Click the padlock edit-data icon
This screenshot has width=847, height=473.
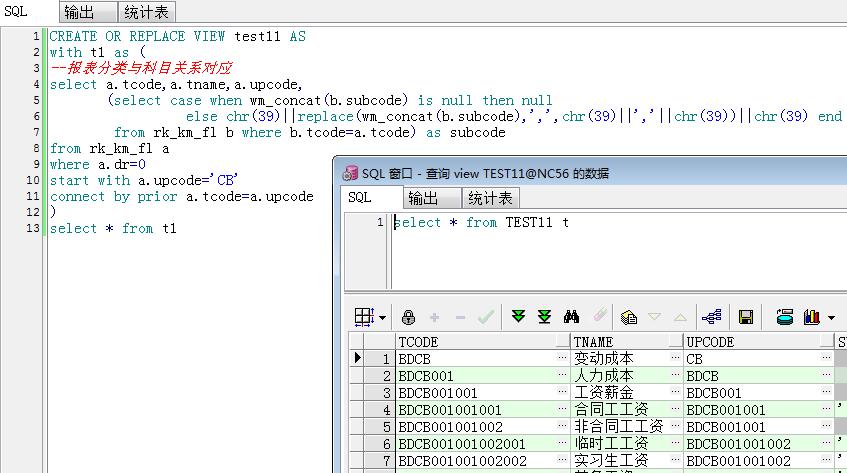pyautogui.click(x=408, y=317)
